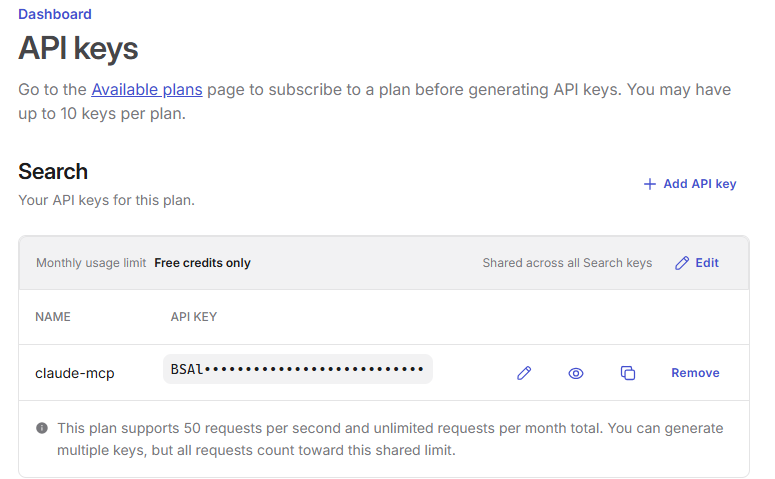Click the Search plan heading
Image resolution: width=775 pixels, height=479 pixels.
[x=53, y=172]
